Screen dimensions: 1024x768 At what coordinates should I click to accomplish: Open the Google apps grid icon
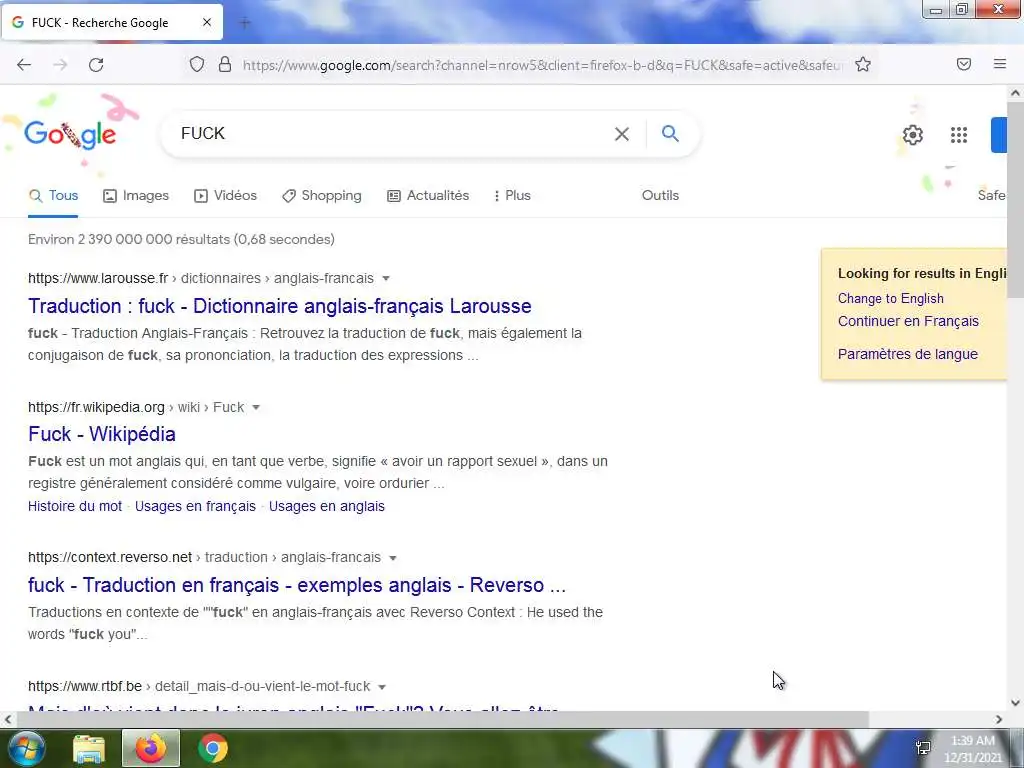(x=959, y=135)
